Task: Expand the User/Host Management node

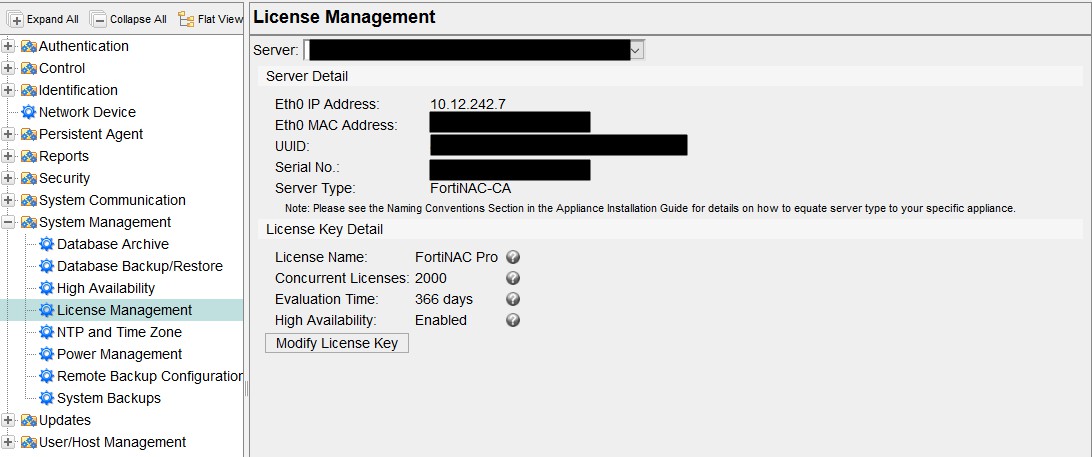Action: point(9,442)
